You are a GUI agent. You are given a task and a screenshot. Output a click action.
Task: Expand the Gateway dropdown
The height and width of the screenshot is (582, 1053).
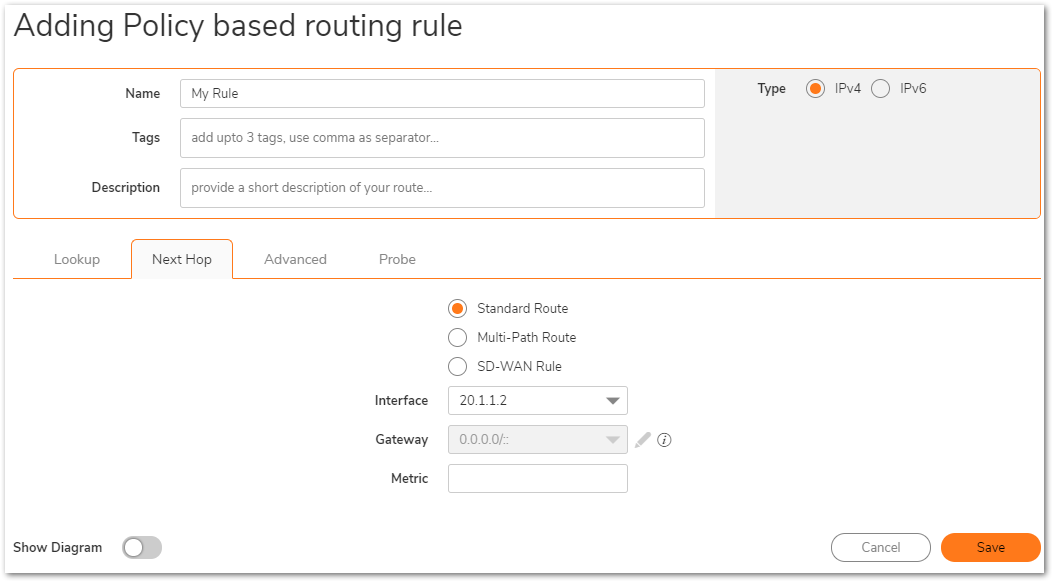[538, 440]
